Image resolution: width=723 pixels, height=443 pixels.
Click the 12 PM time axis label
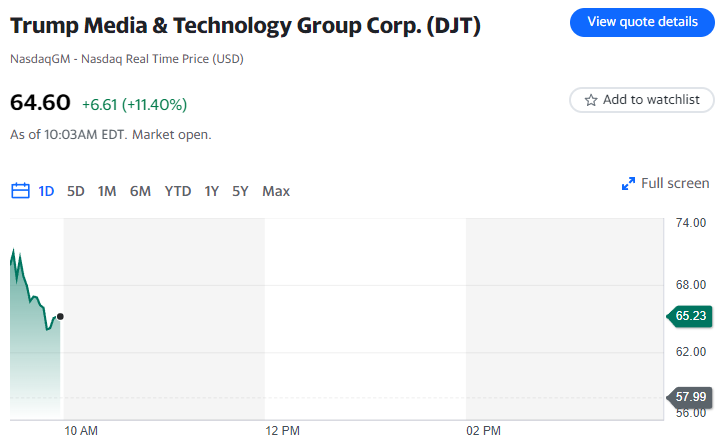[283, 431]
